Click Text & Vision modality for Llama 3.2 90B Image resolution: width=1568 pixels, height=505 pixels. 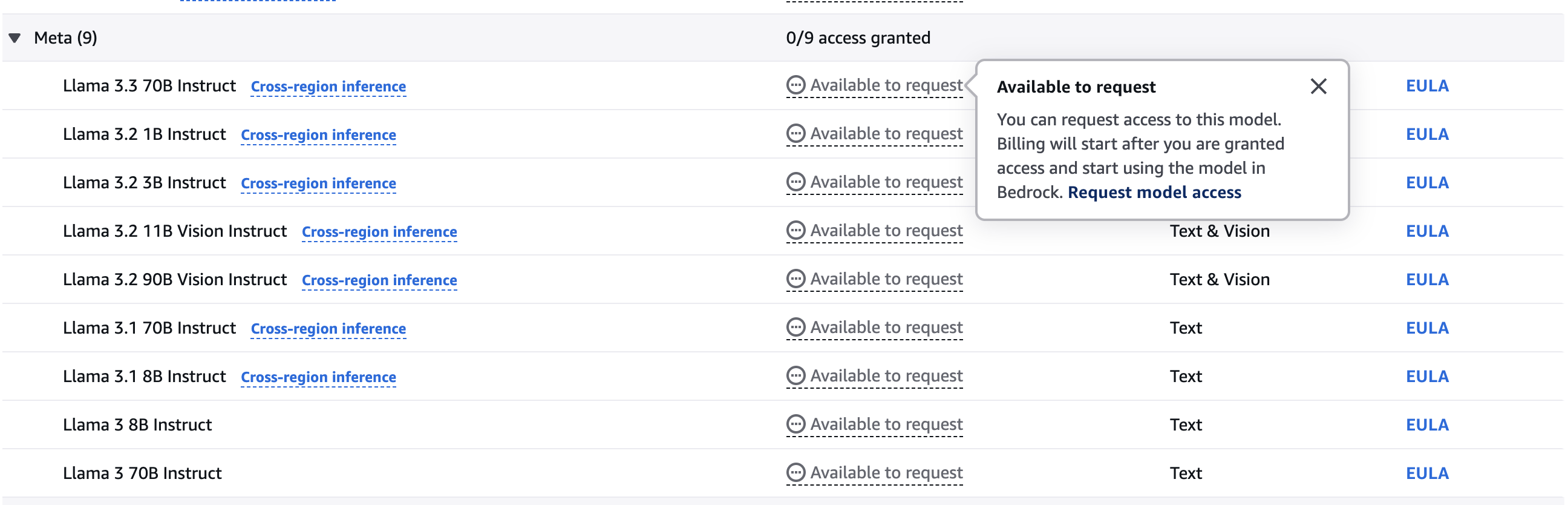tap(1219, 280)
